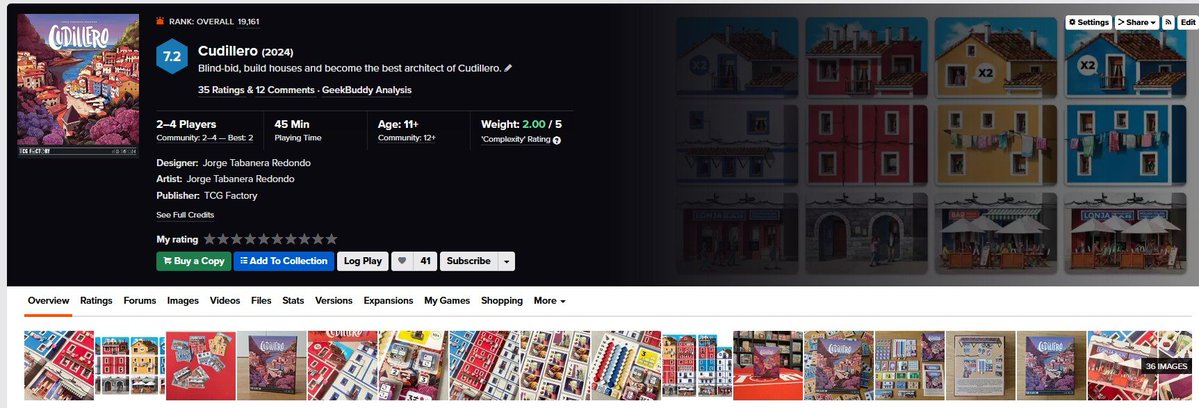Open Settings gear button
This screenshot has width=1199, height=408.
[x=1088, y=22]
